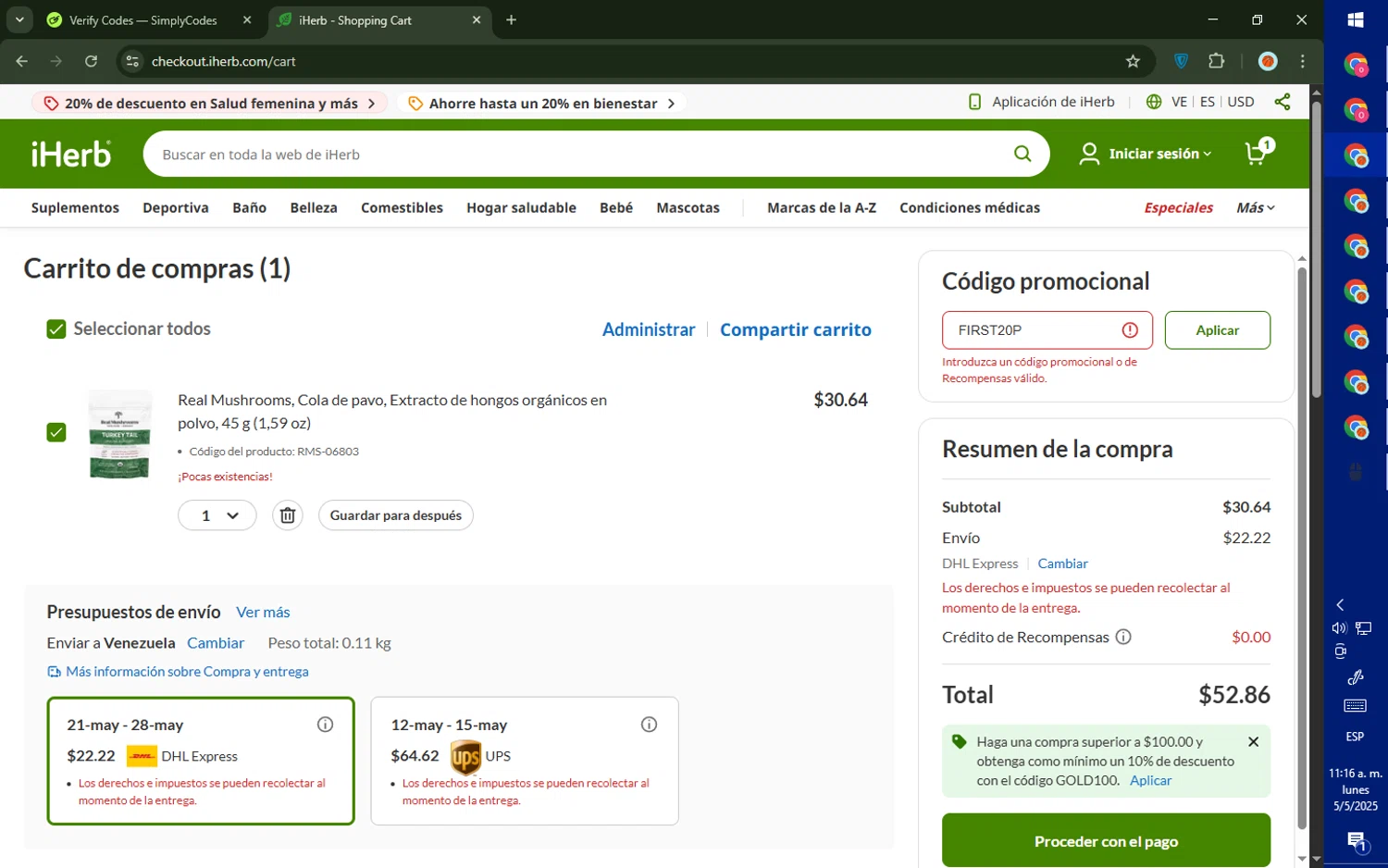Select the UPS shipping option

tap(525, 761)
